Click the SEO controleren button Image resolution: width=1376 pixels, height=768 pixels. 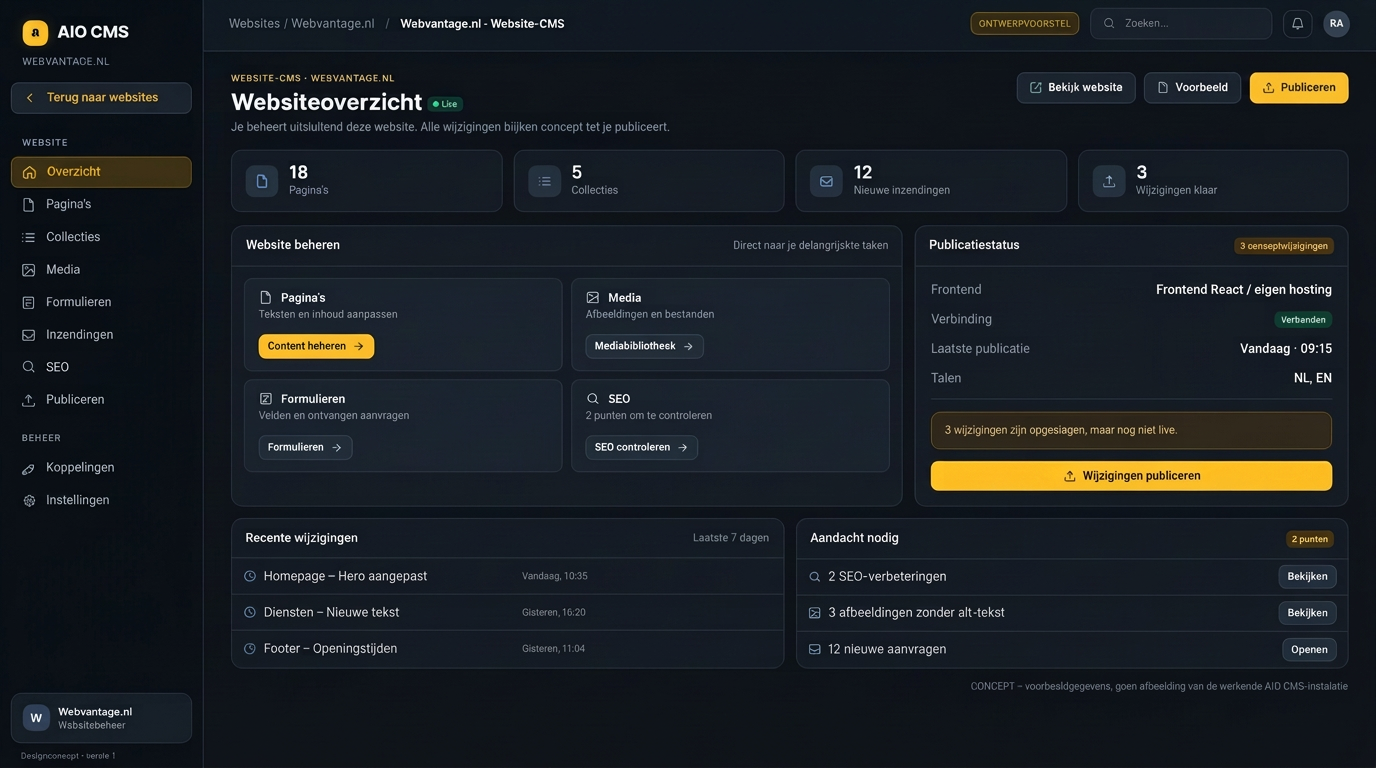point(641,447)
